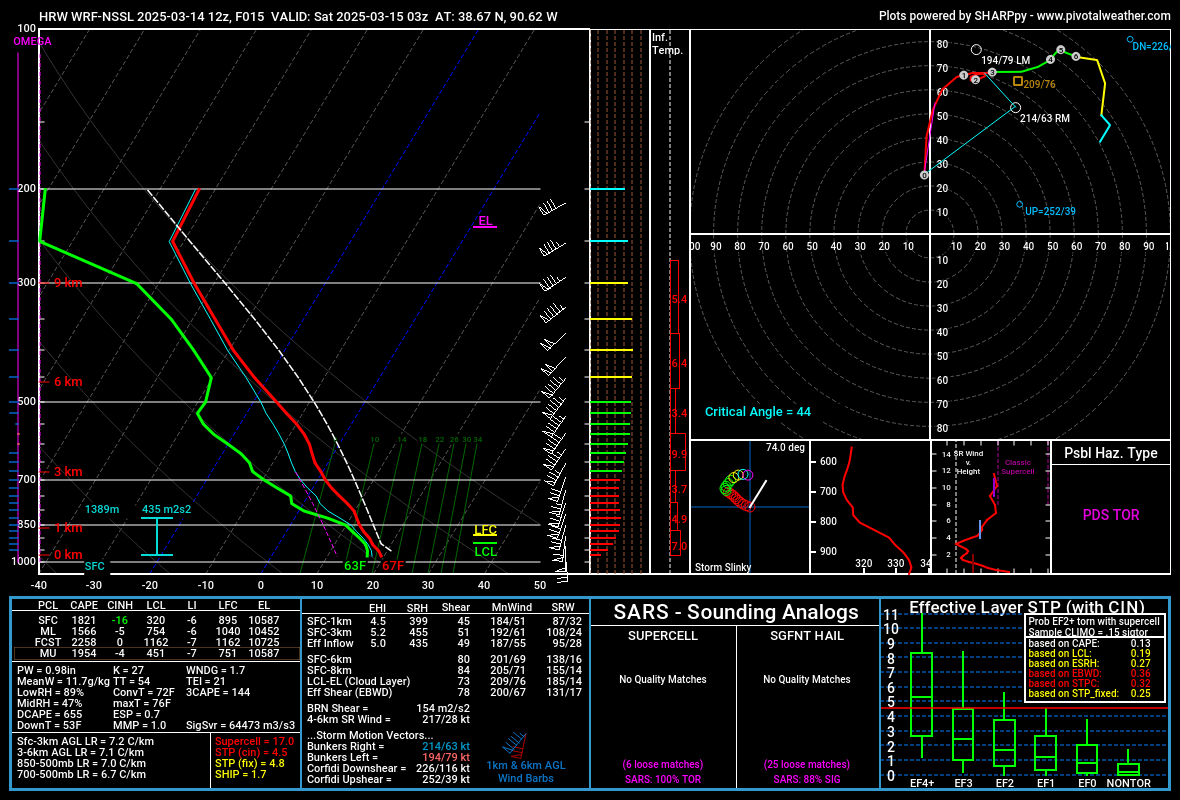Click the PDS TOR hazard type label
1180x800 pixels.
(x=1110, y=515)
